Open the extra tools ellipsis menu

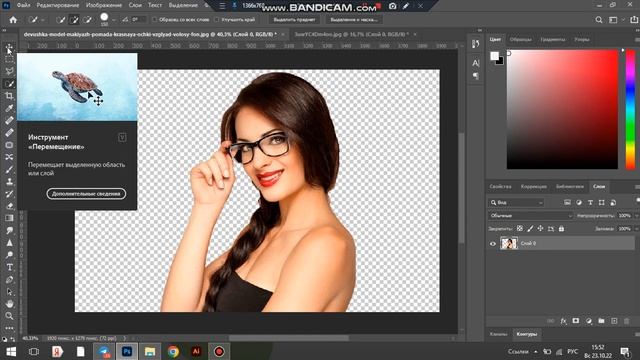point(9,328)
